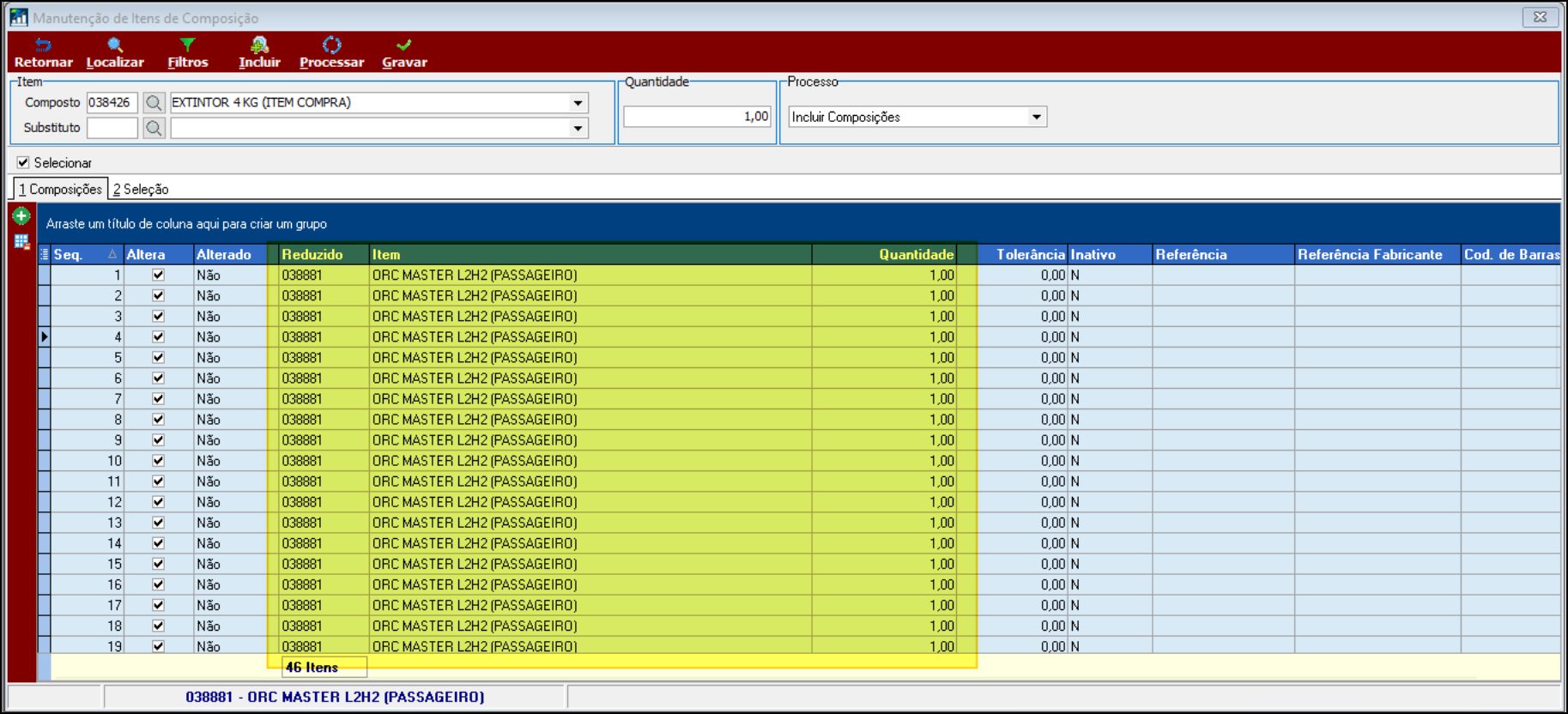Click the Referência Fabricante column header

[x=1377, y=254]
